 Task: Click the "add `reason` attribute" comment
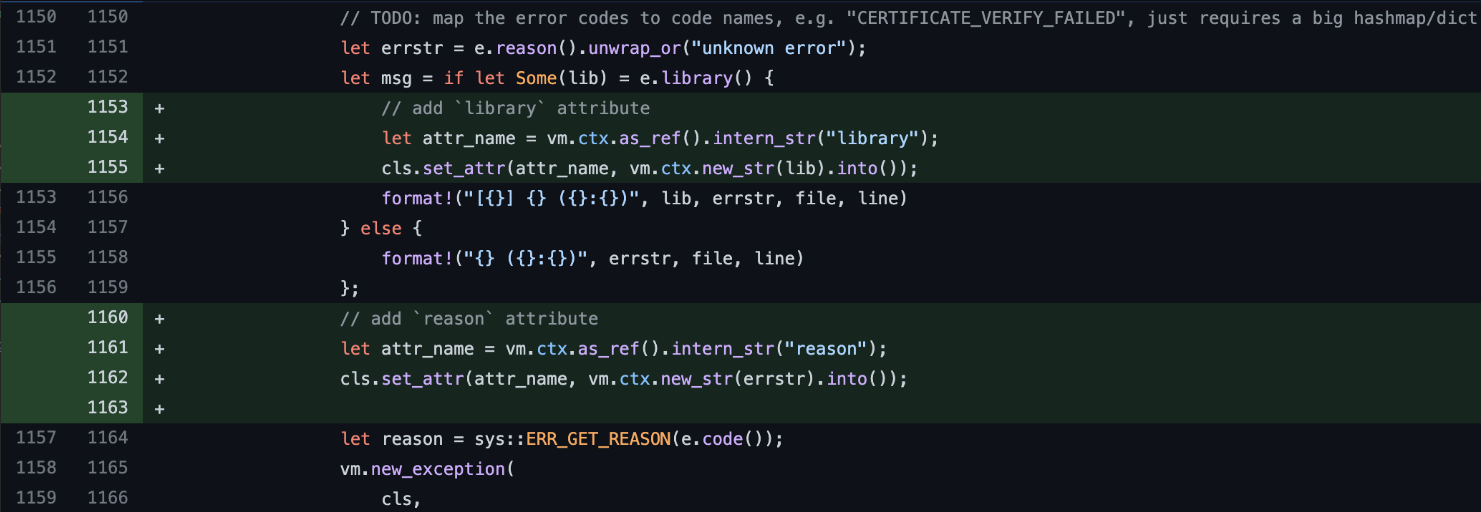pyautogui.click(x=469, y=318)
